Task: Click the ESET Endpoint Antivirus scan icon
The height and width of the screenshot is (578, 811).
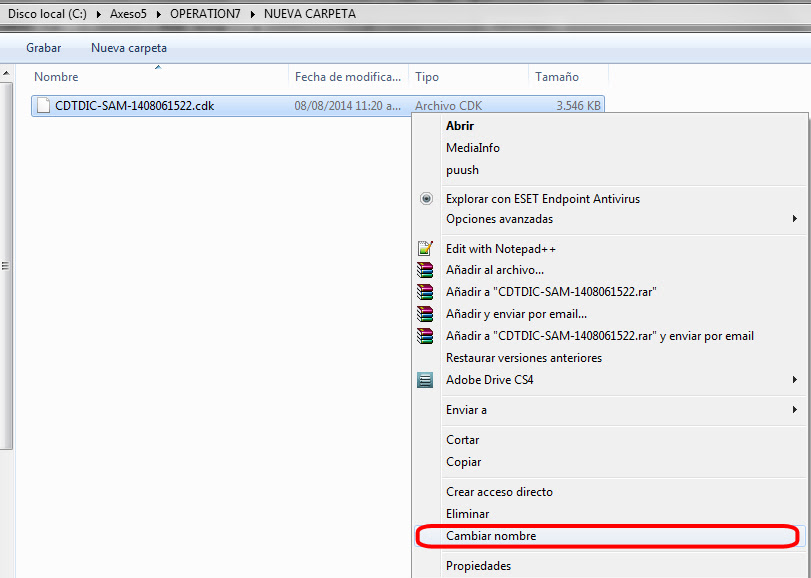Action: point(426,199)
